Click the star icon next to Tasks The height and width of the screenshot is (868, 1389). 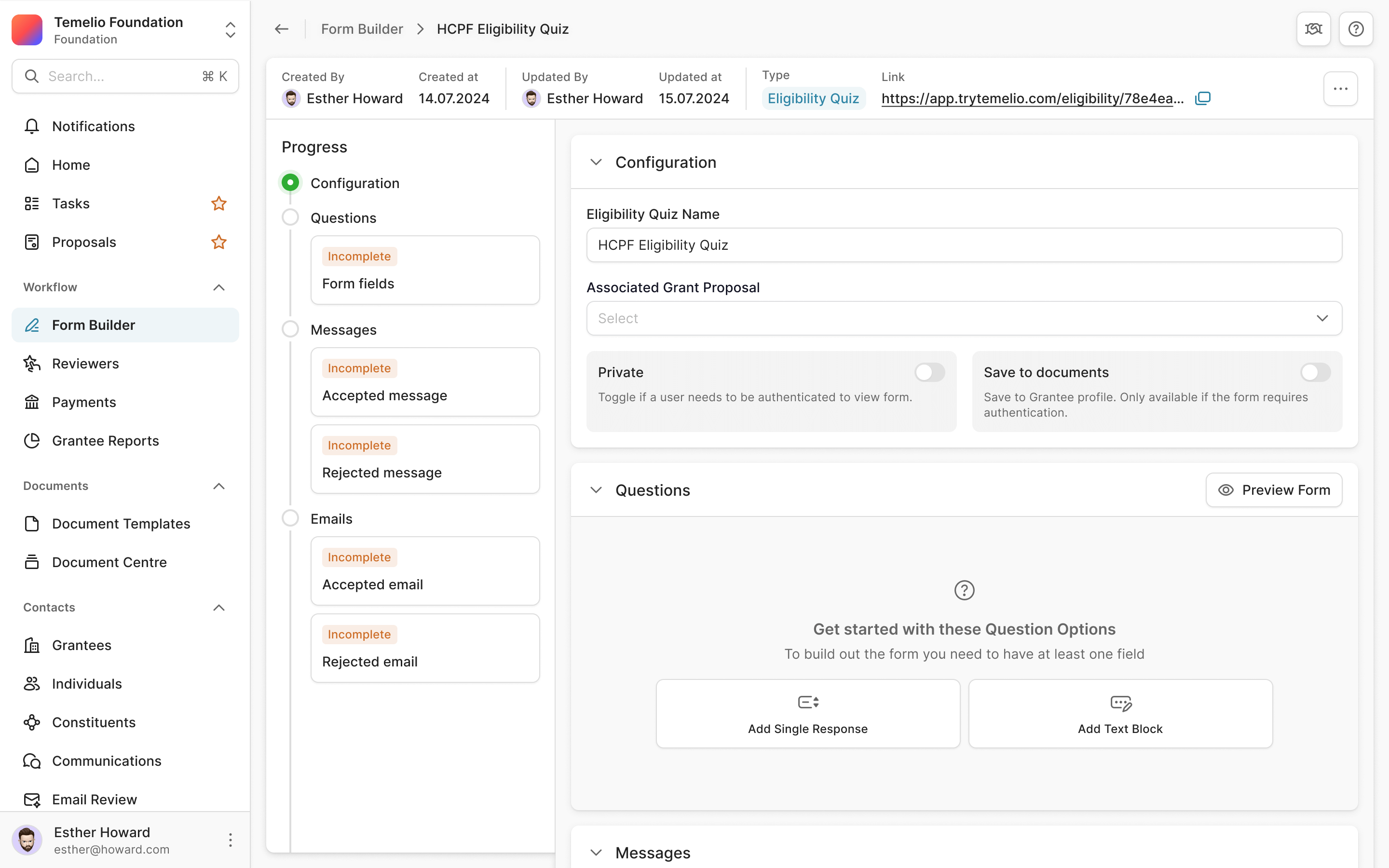(218, 203)
